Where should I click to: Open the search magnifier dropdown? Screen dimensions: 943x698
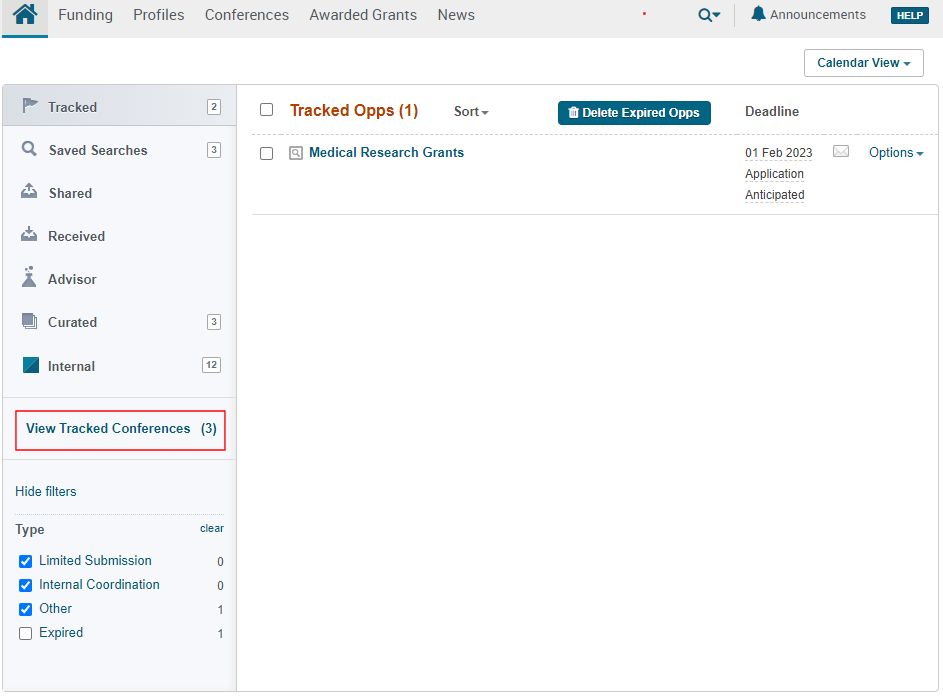click(709, 15)
